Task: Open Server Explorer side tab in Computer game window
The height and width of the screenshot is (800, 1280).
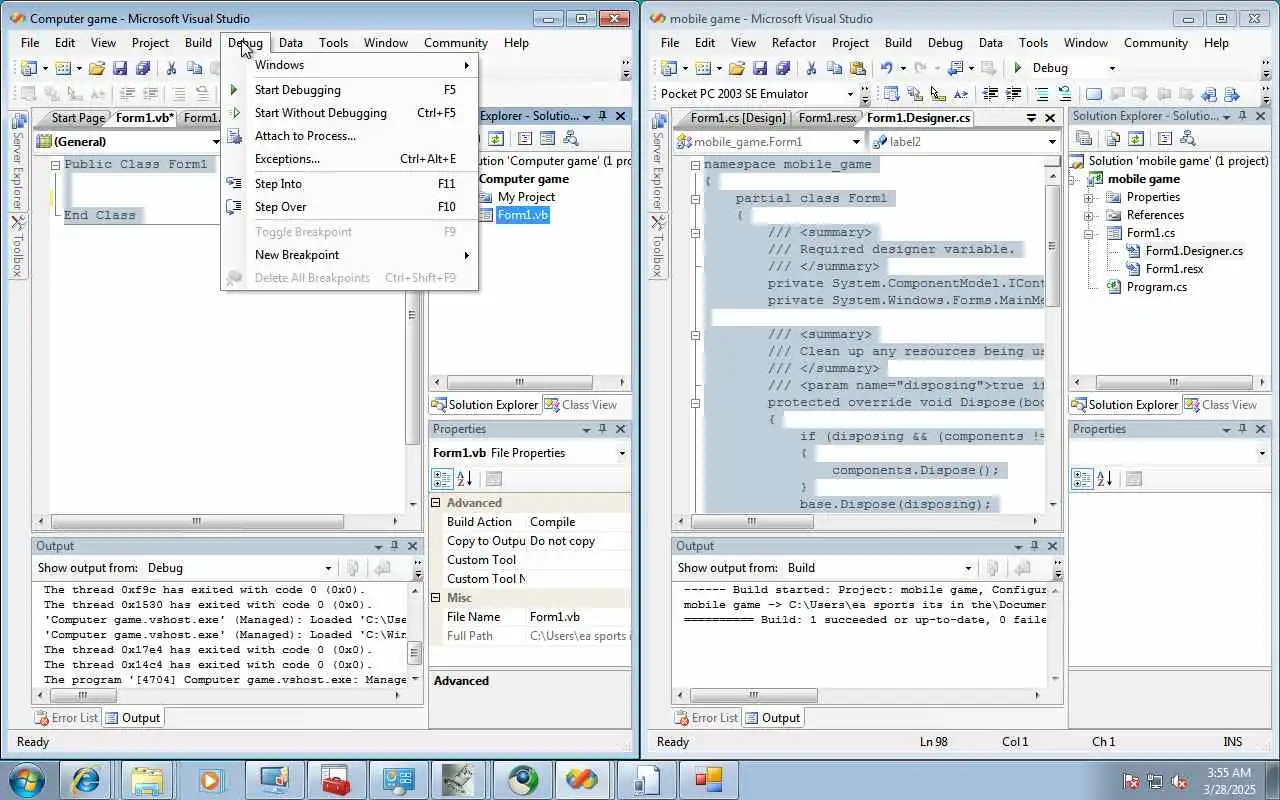Action: [17, 160]
